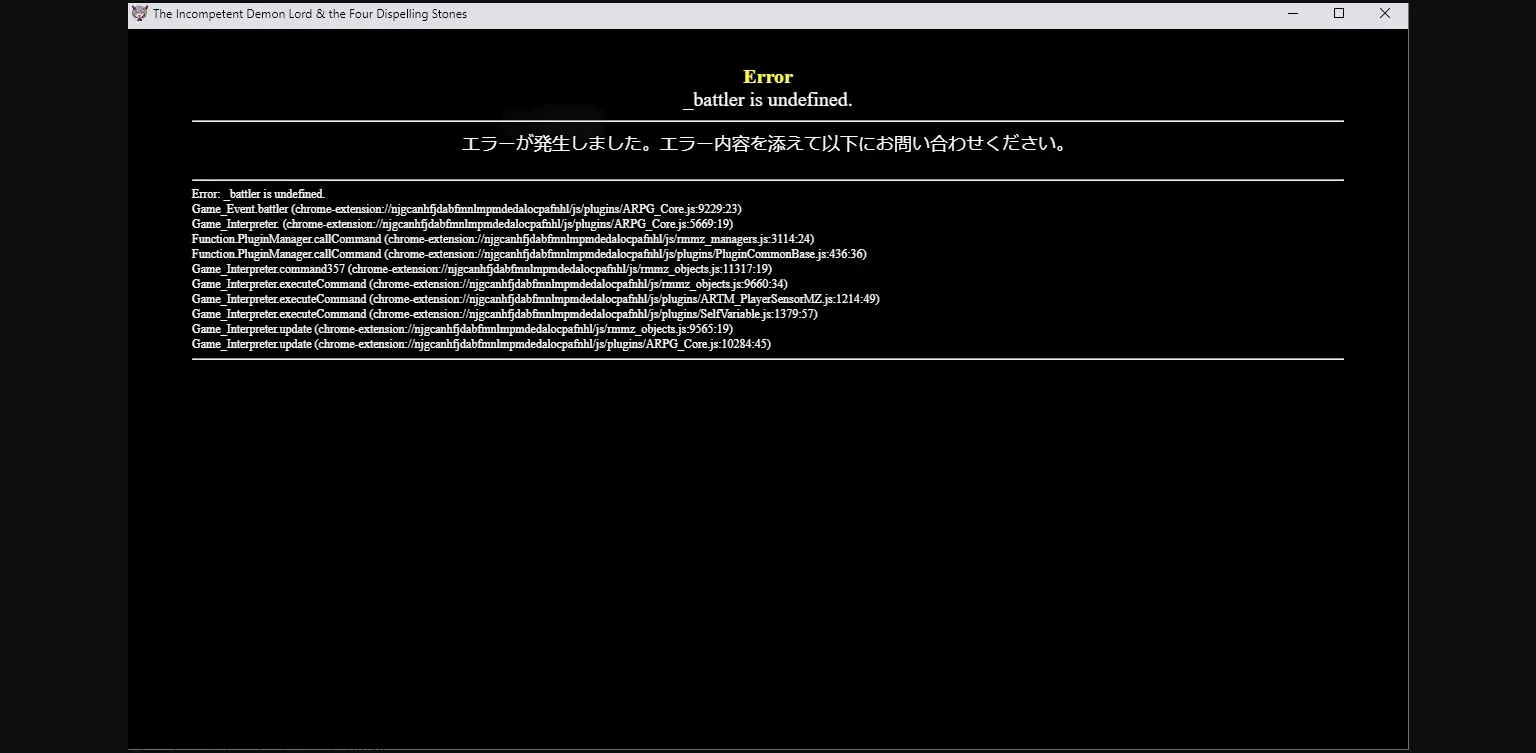Click the rmmz_managers.js:3114:24 callCommand line

(502, 239)
